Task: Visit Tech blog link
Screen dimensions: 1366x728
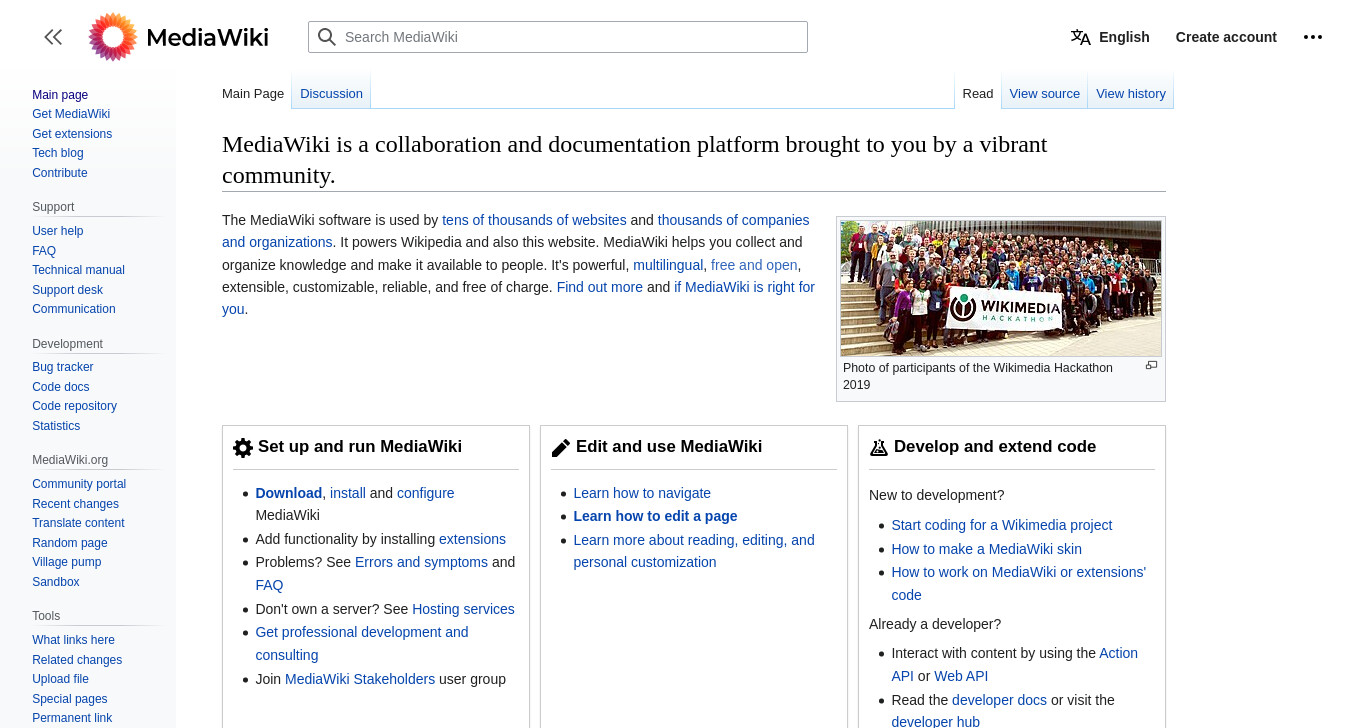Action: tap(58, 153)
